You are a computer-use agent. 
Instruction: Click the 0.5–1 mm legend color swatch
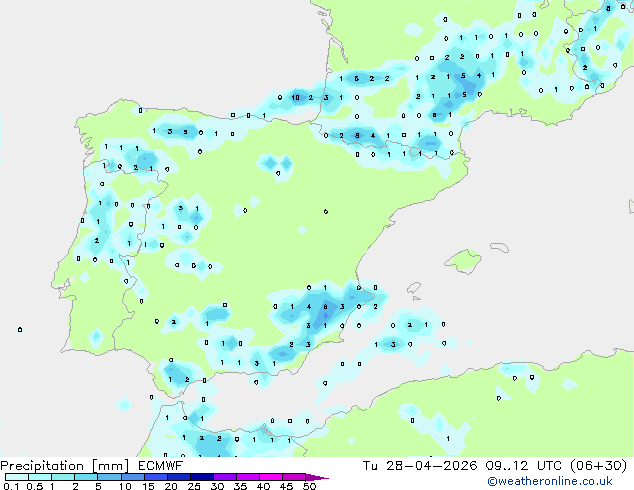pyautogui.click(x=40, y=477)
